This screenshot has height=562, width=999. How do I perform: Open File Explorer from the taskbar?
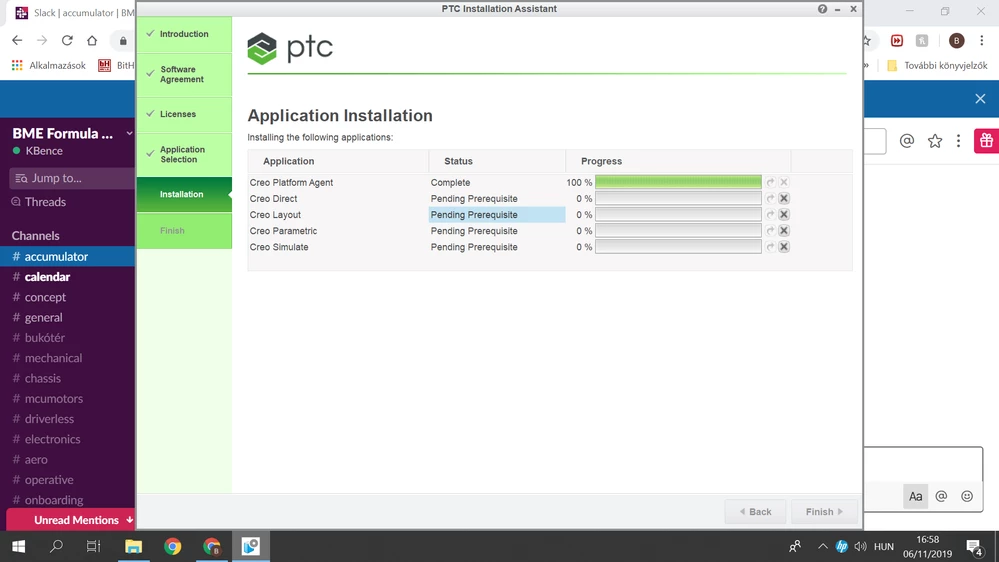[x=133, y=546]
